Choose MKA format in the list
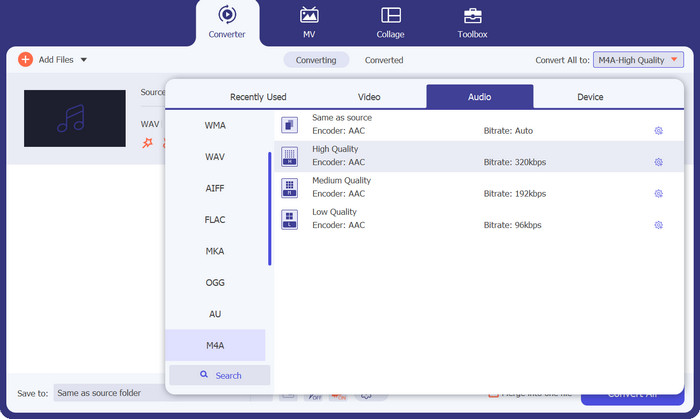700x419 pixels. tap(215, 251)
